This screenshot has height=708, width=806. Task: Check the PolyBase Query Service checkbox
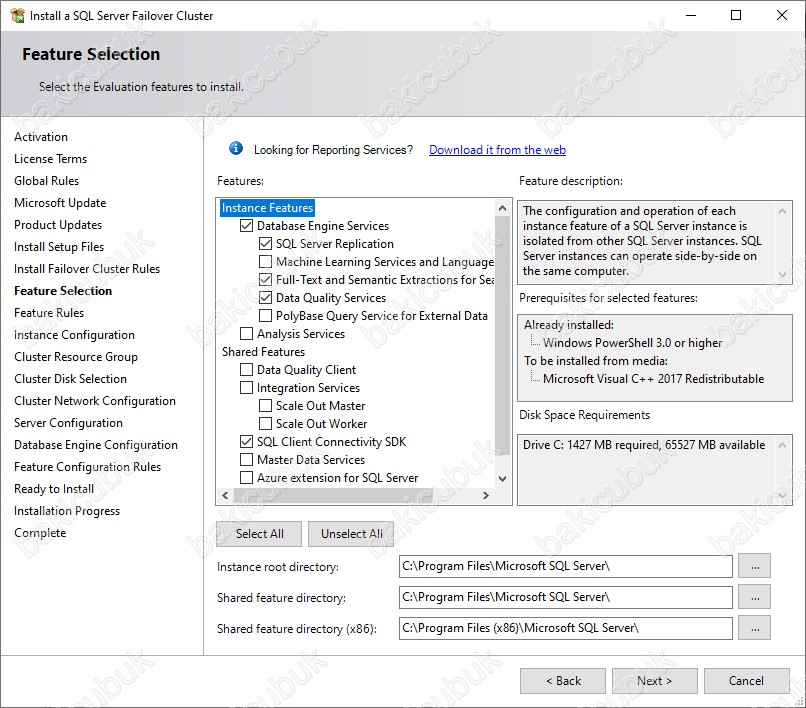[x=266, y=316]
